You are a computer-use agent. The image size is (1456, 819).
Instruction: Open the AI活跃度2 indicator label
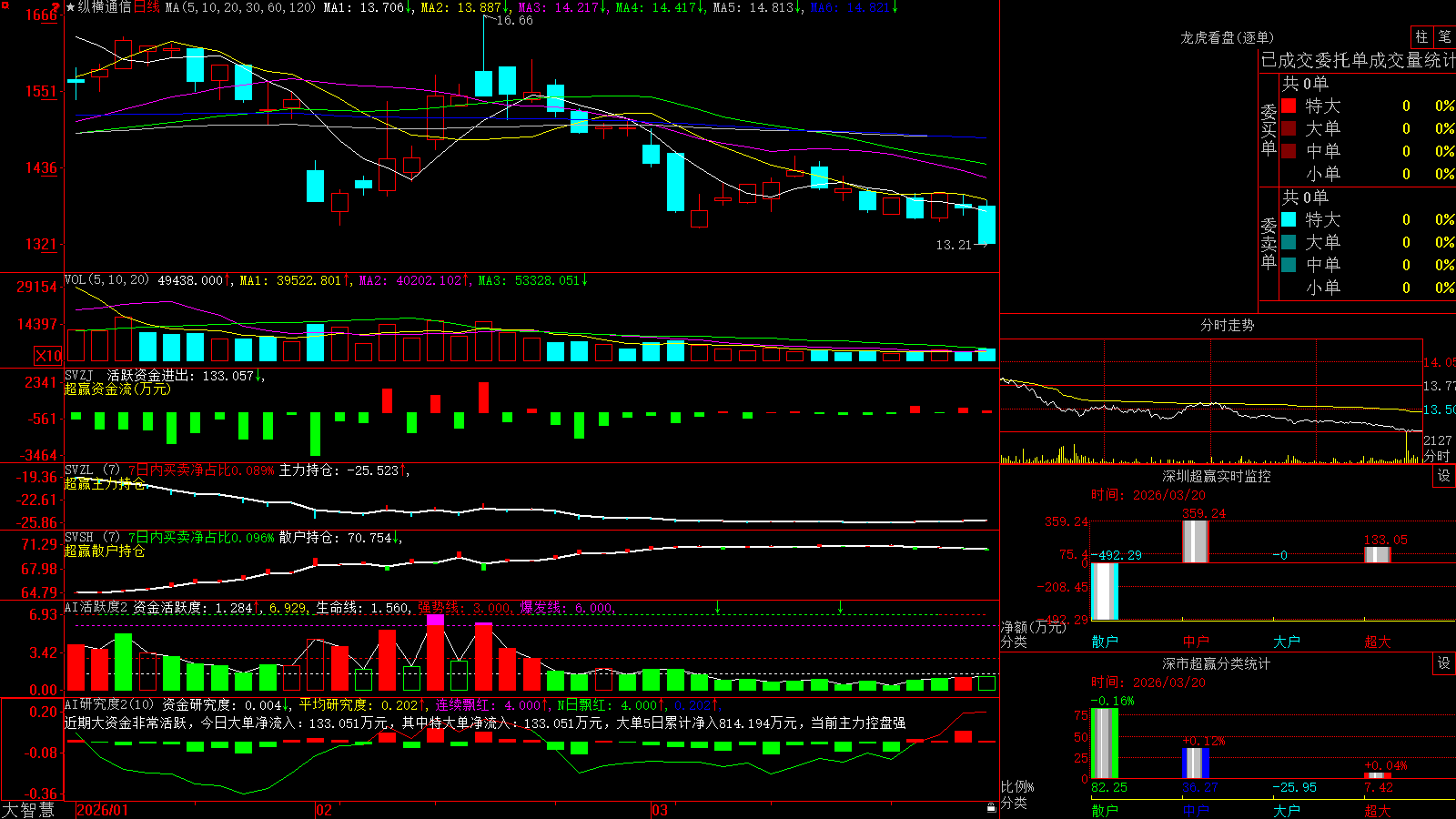point(96,607)
